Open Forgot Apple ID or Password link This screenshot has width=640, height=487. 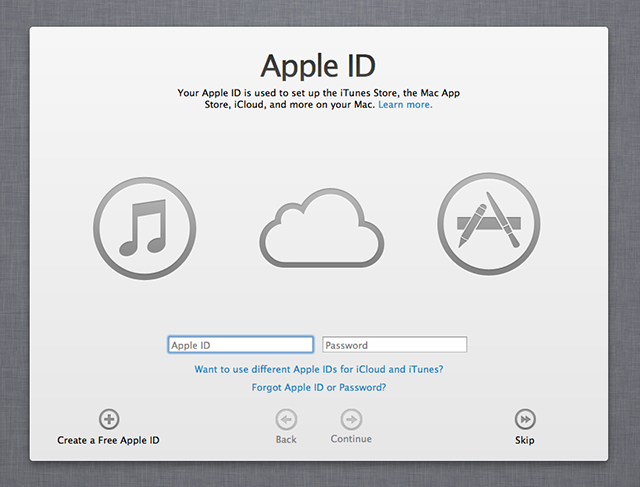318,387
